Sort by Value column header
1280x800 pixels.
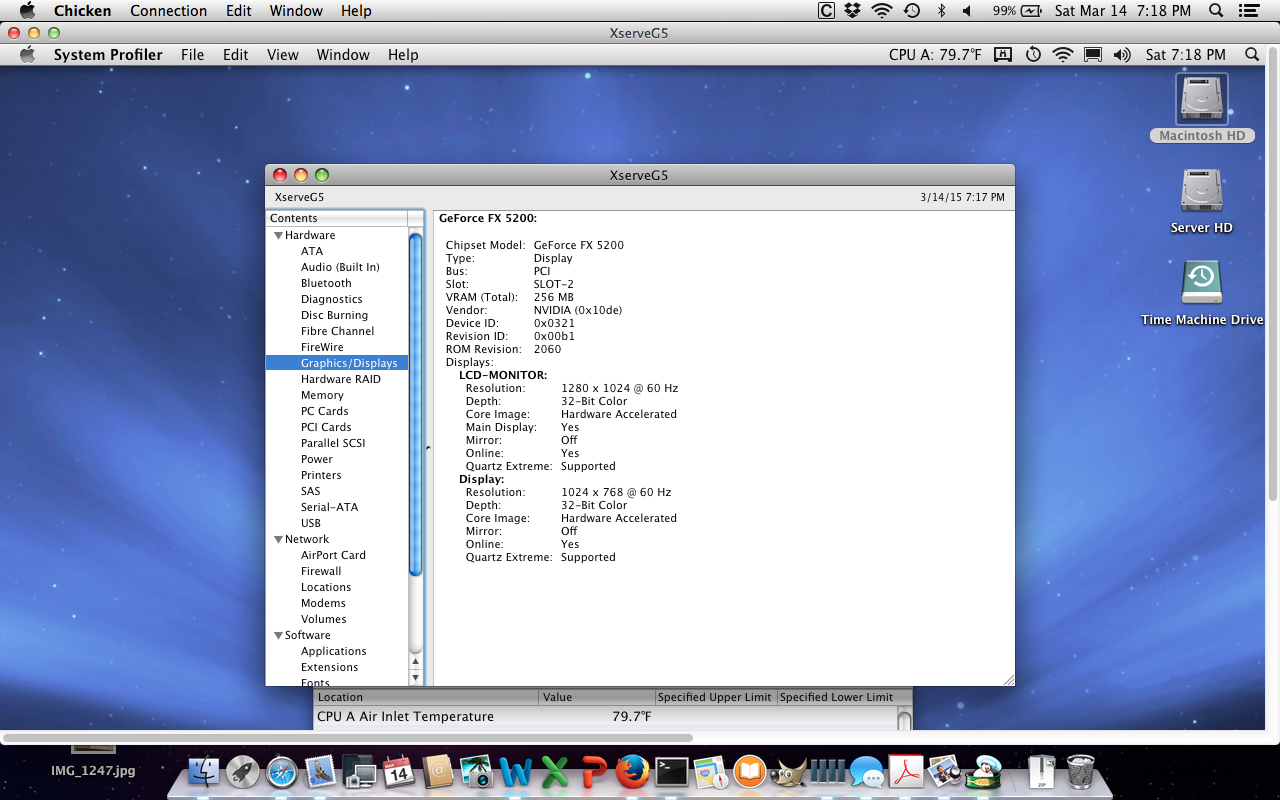click(597, 697)
